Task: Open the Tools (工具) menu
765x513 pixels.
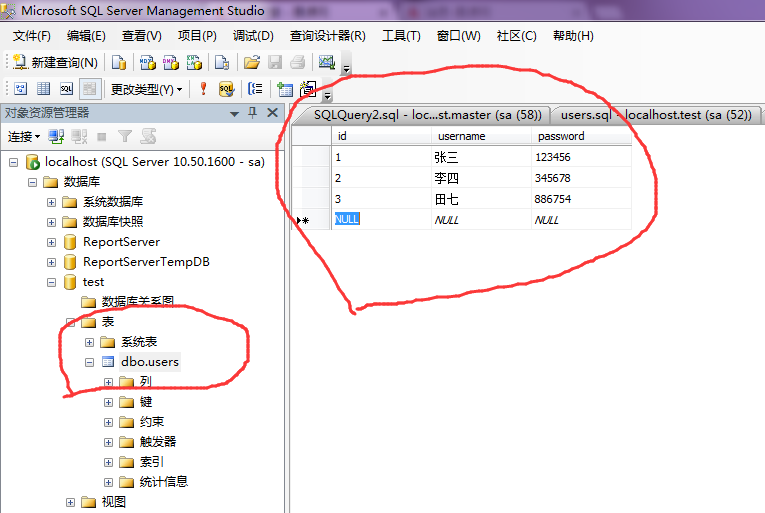Action: coord(401,36)
